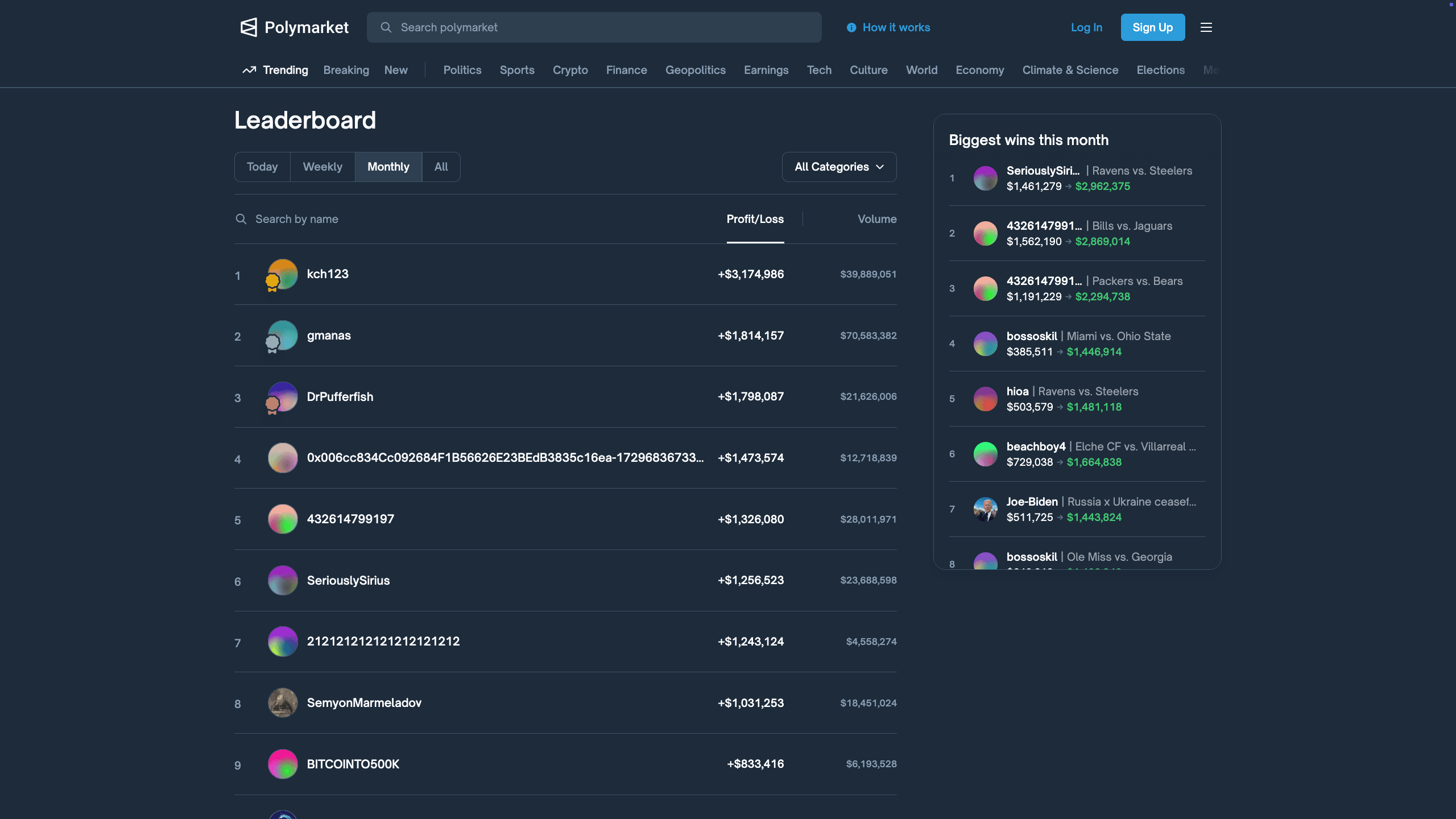
Task: Sort leaderboard by Volume
Action: tap(876, 219)
